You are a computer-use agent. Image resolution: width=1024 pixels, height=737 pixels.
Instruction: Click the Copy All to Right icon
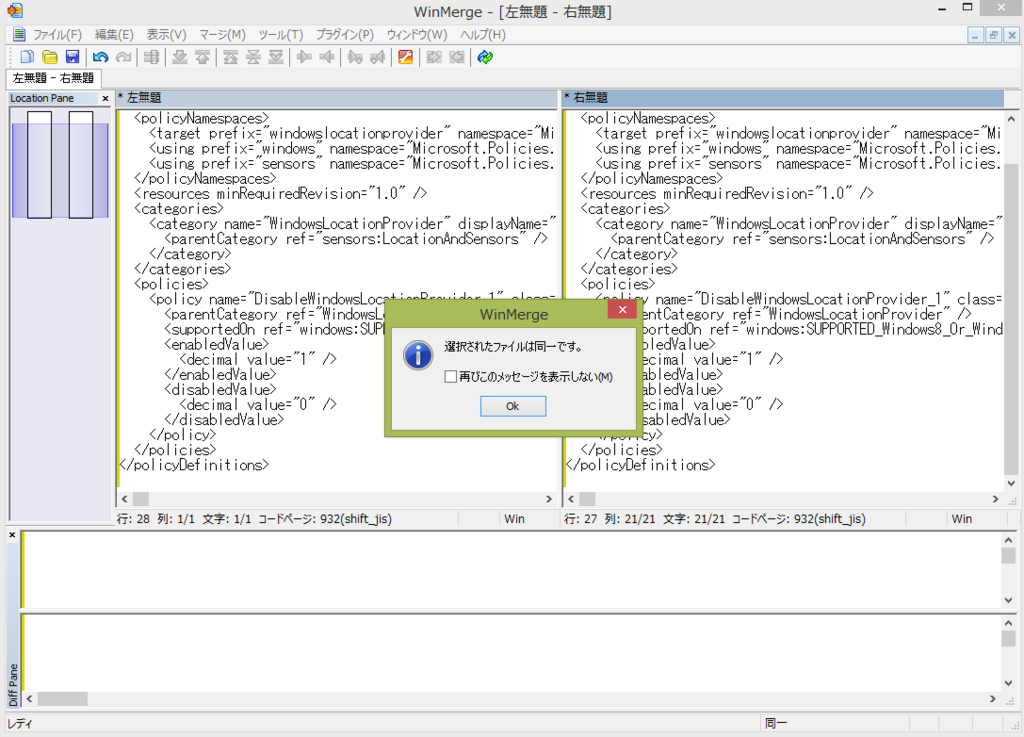[x=434, y=57]
